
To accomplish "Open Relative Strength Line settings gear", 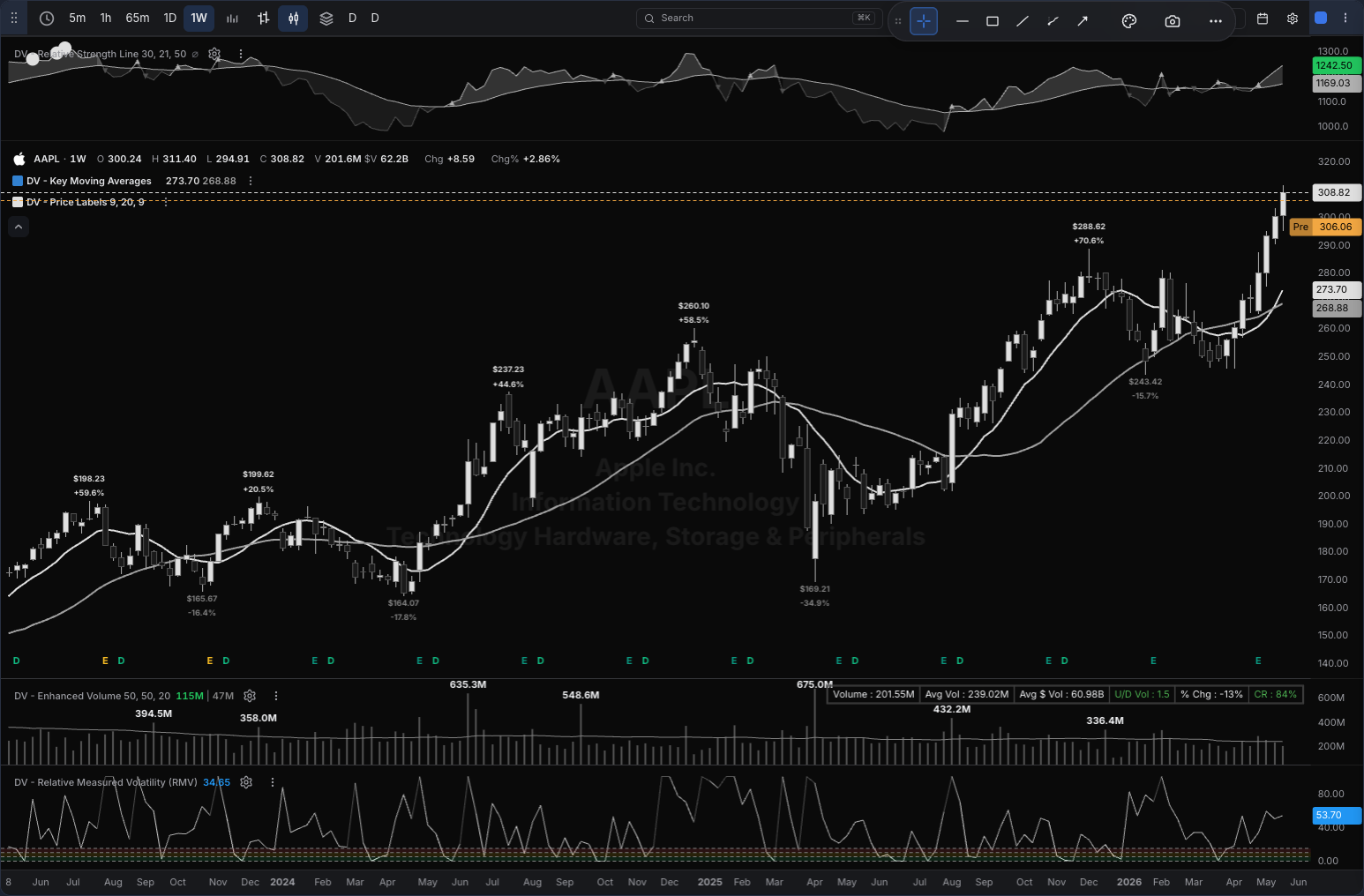I will point(214,54).
